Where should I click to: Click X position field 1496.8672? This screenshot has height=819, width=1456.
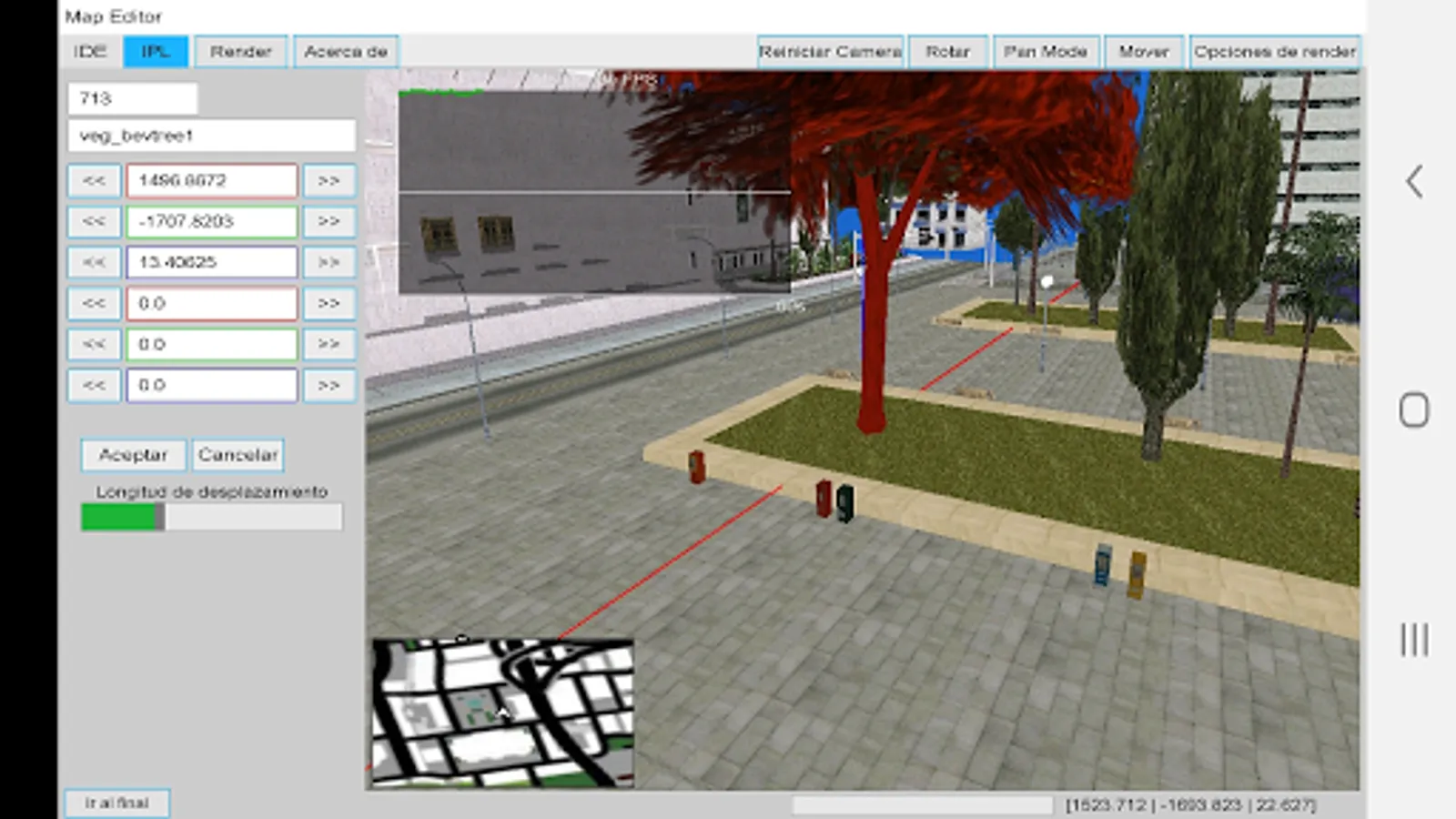point(212,180)
